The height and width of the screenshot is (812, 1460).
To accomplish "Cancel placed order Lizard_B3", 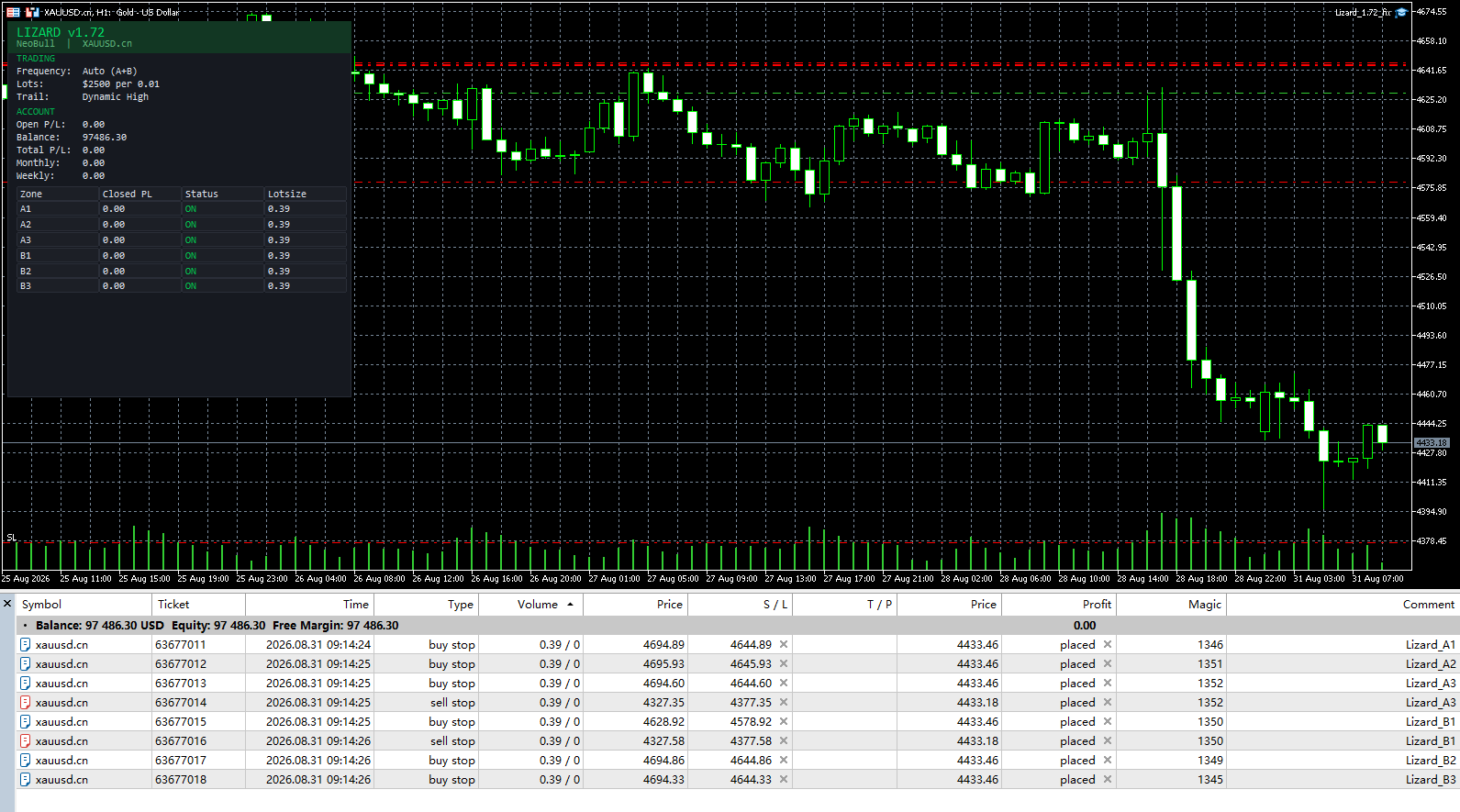I will pos(1108,779).
